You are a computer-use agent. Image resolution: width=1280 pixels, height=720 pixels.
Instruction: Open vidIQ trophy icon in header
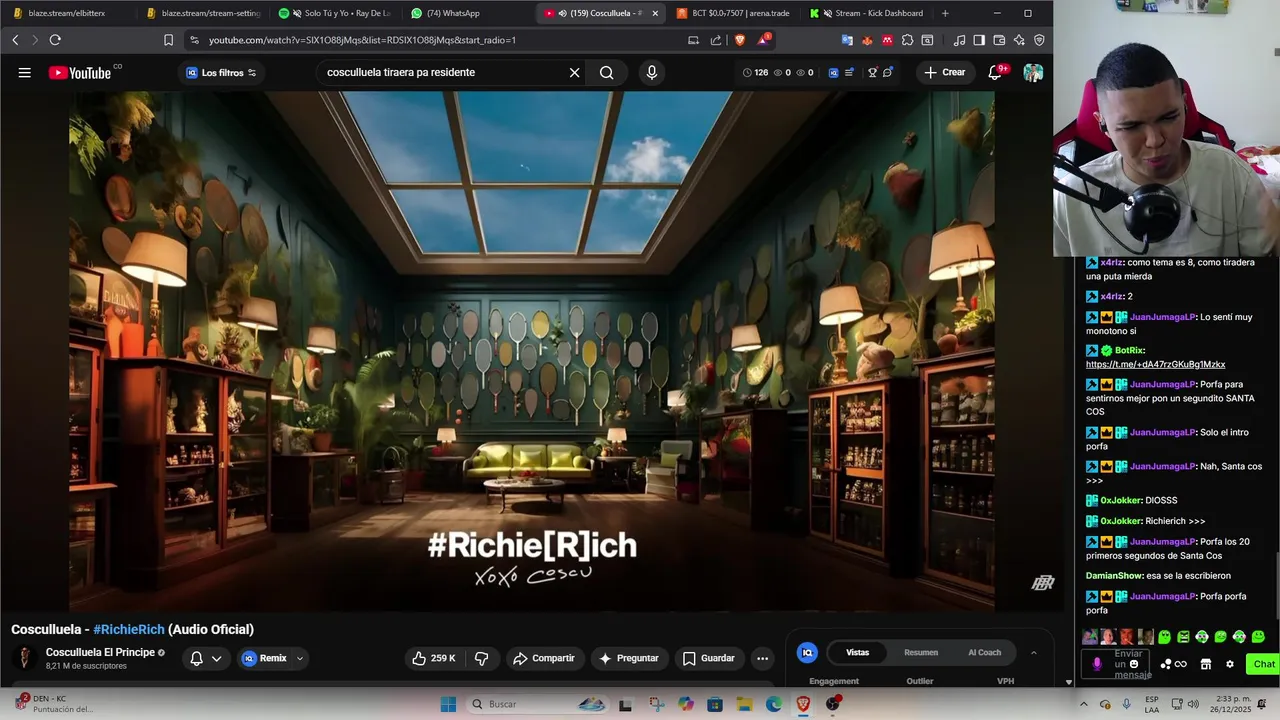(872, 72)
